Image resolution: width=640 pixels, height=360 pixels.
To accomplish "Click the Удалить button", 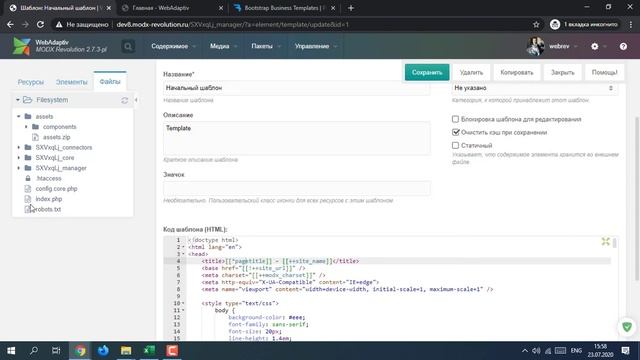I will coord(471,73).
